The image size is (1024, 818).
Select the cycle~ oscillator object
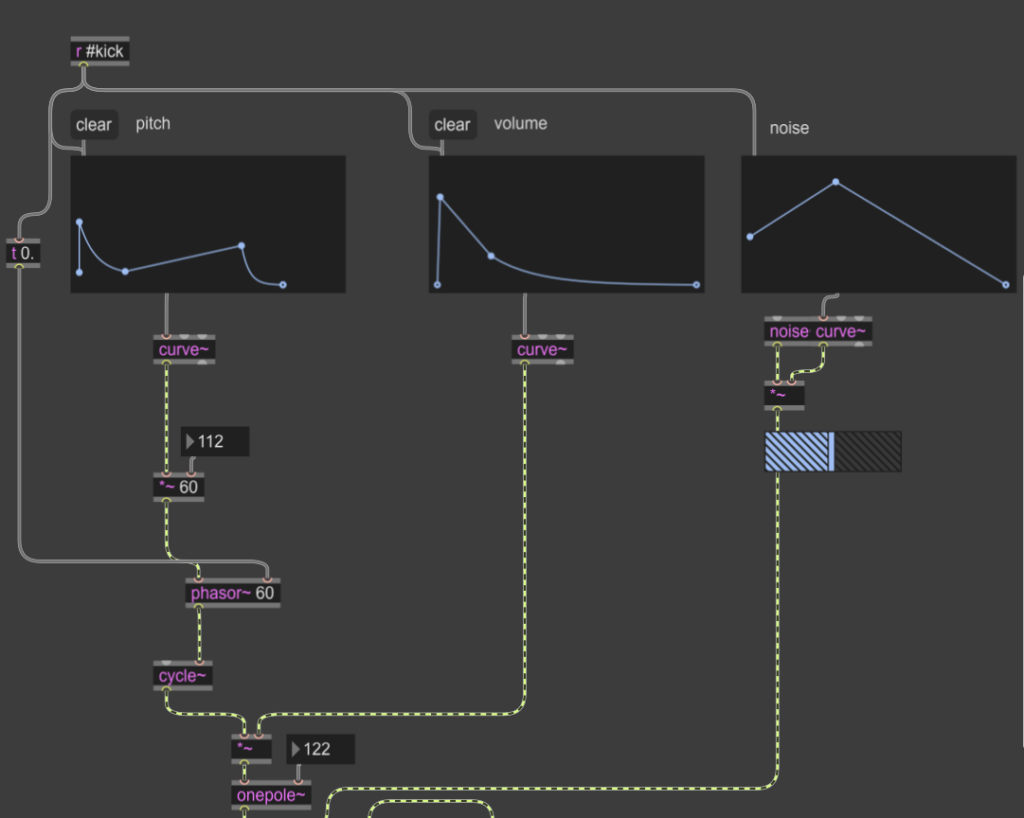183,677
